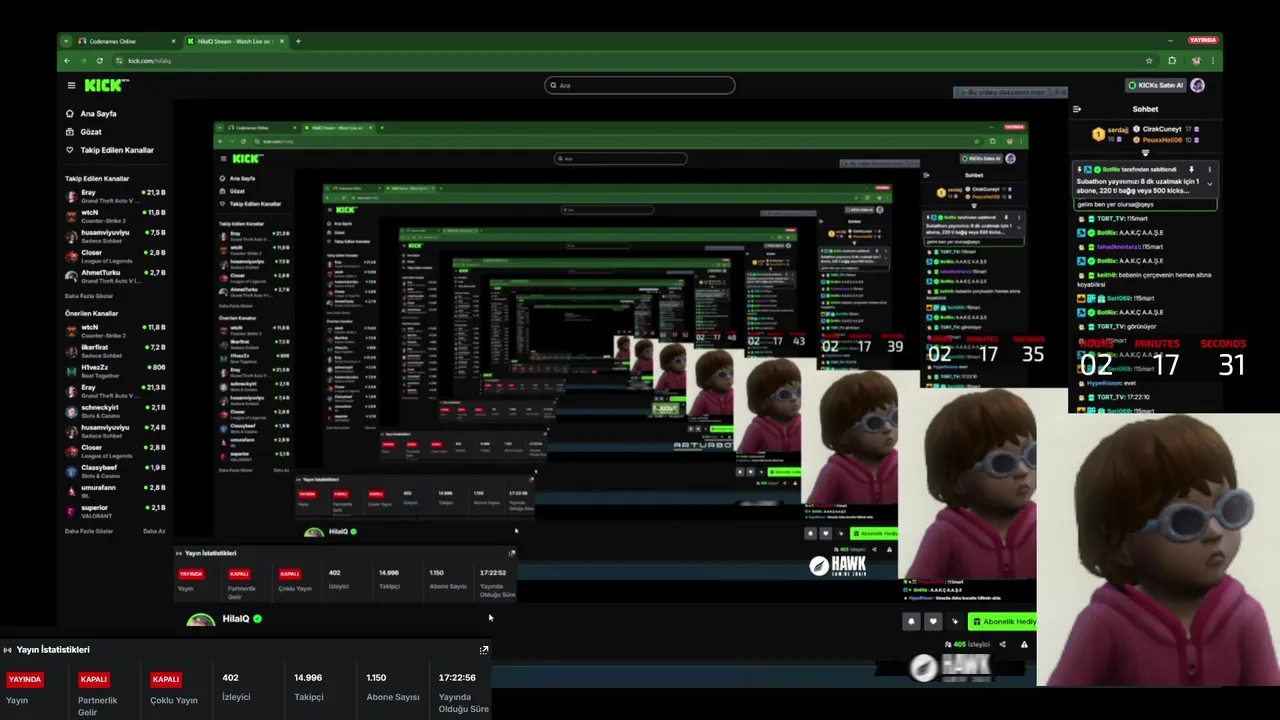Image resolution: width=1280 pixels, height=720 pixels.
Task: Bookmark this page with the star icon
Action: (1149, 61)
